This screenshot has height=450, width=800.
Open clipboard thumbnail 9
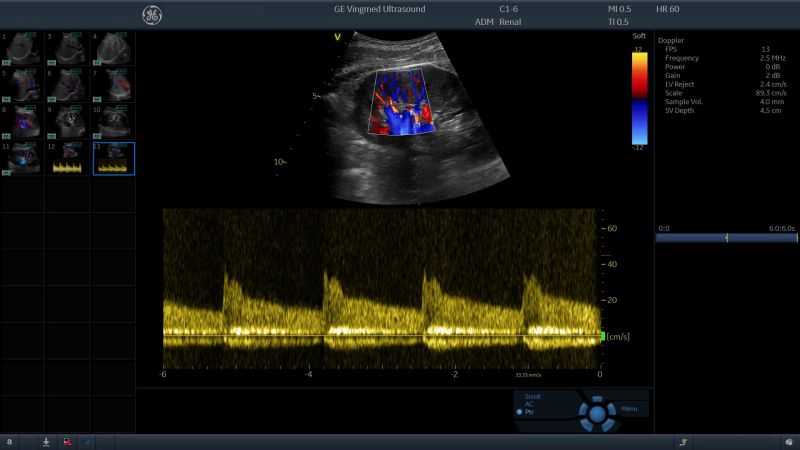click(67, 122)
